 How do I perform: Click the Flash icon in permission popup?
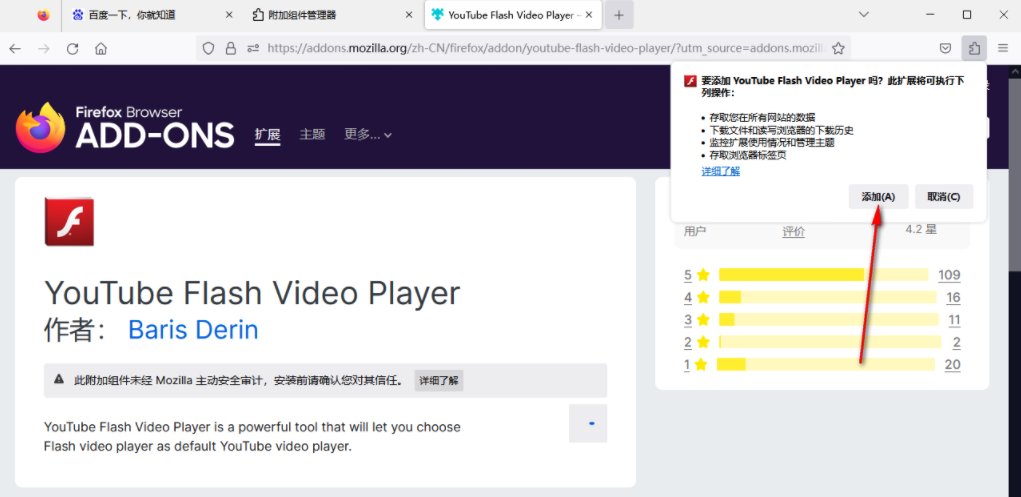coord(691,81)
